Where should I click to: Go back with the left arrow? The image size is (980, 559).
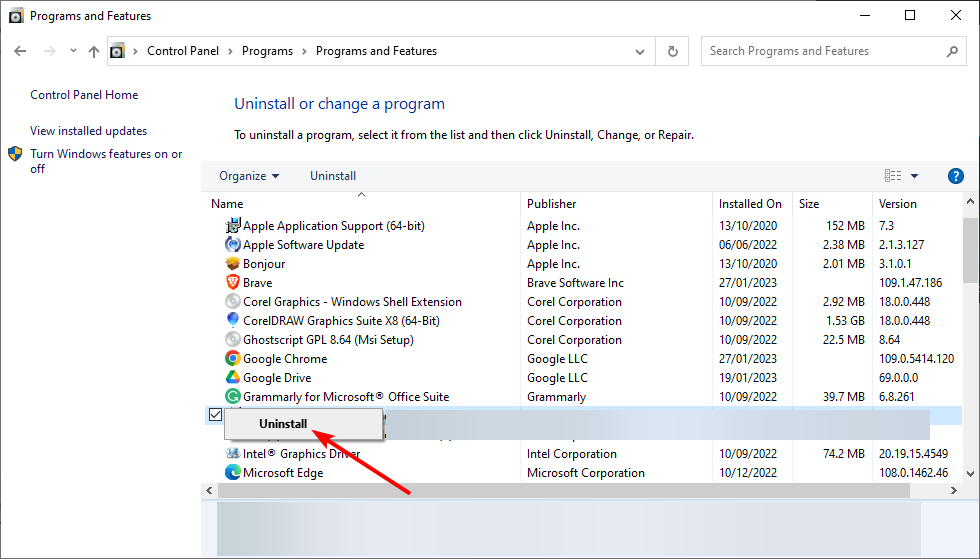[x=20, y=51]
